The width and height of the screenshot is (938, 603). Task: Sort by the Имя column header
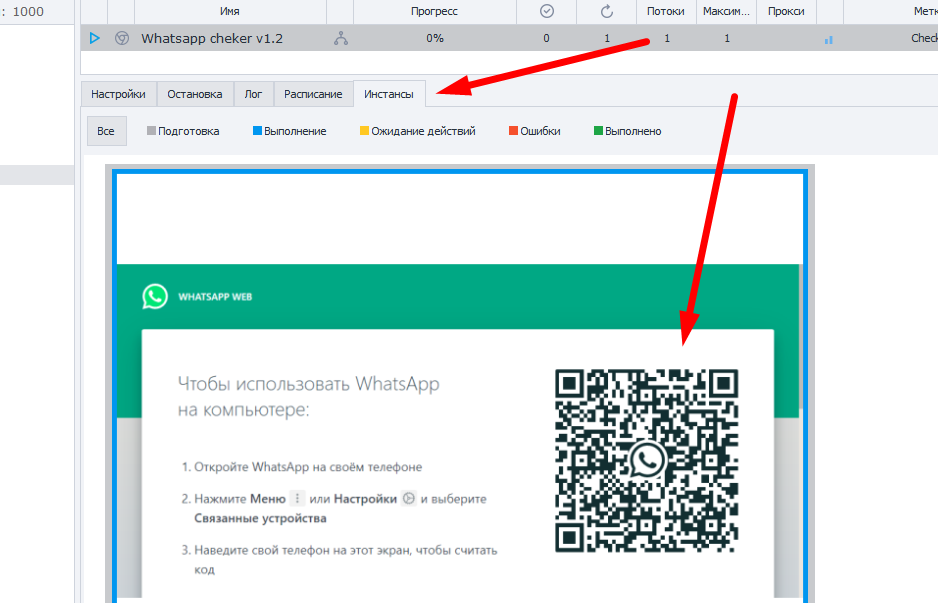(230, 11)
